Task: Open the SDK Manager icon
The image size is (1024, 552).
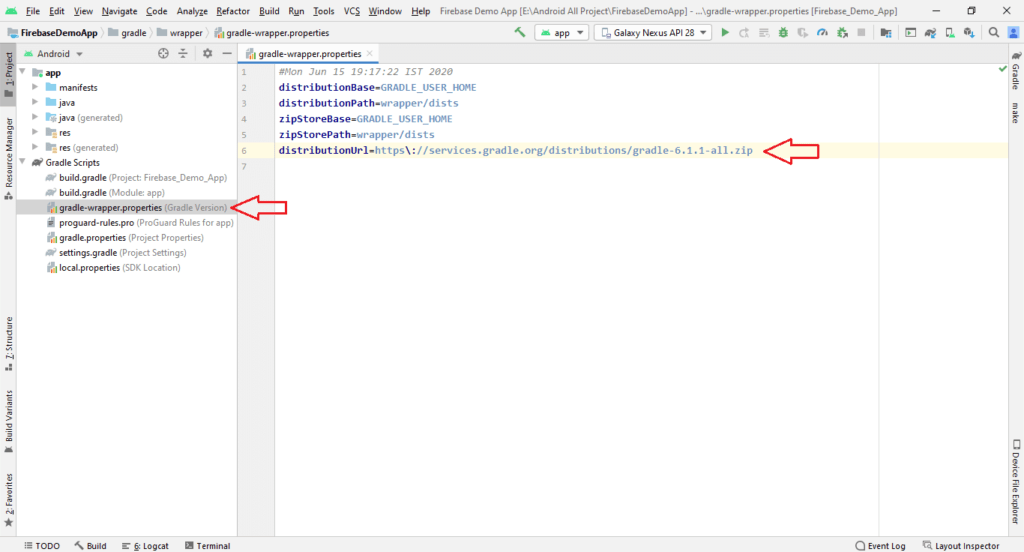Action: pos(969,32)
